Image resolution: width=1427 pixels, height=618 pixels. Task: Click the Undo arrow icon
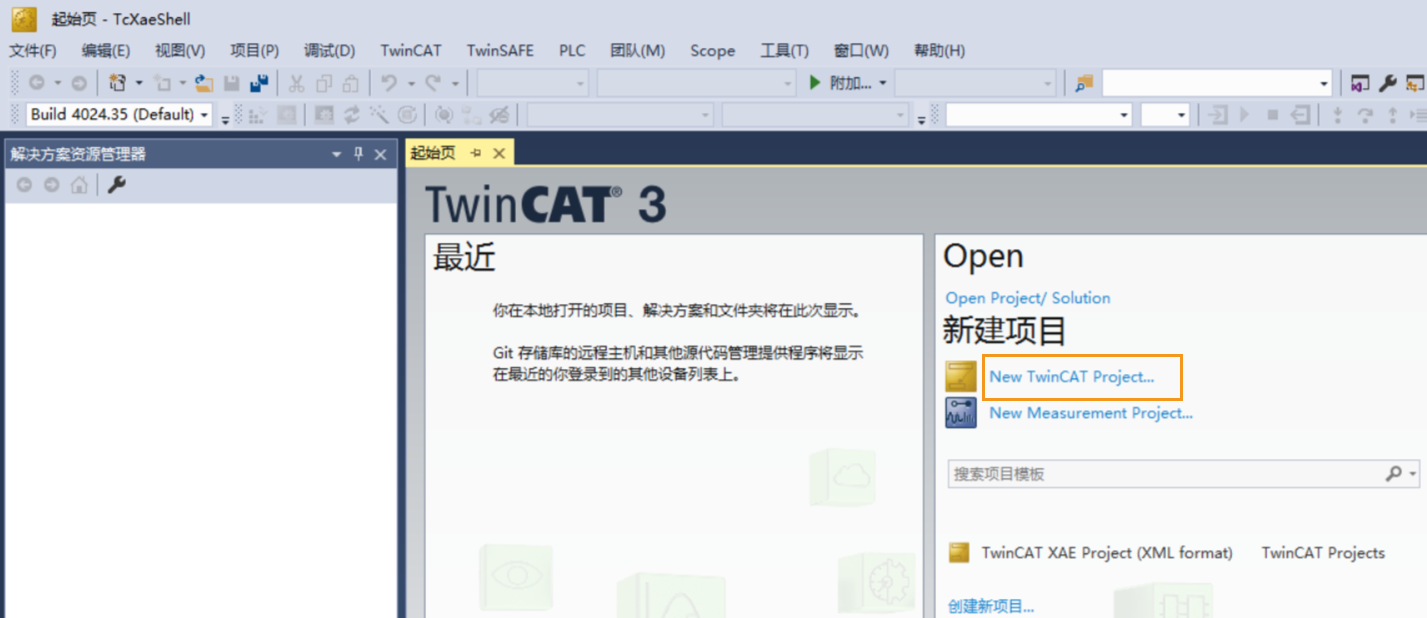click(x=388, y=83)
